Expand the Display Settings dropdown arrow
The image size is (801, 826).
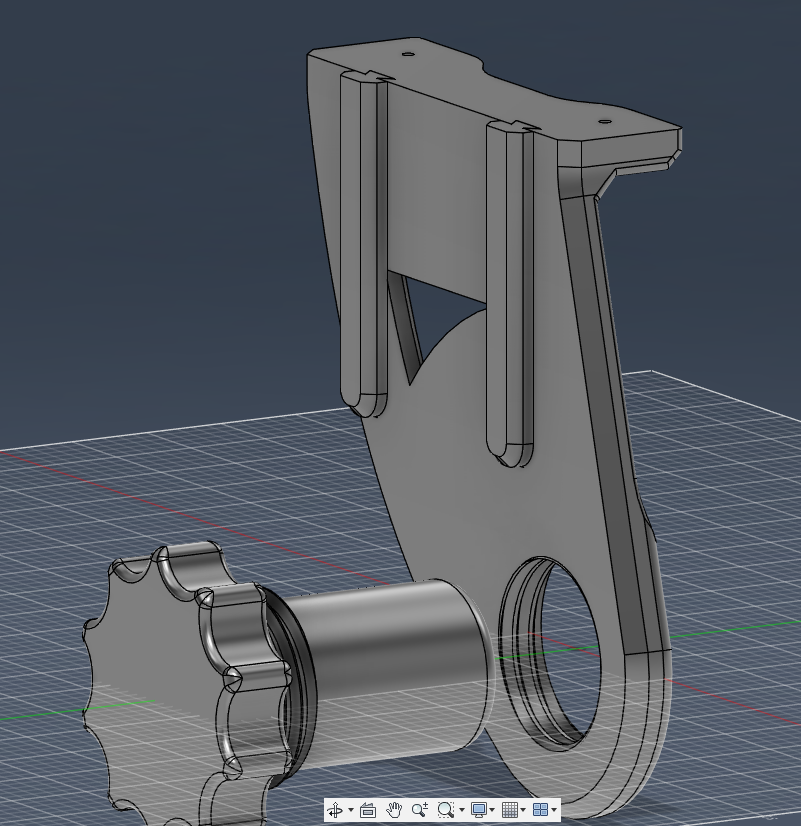point(492,810)
